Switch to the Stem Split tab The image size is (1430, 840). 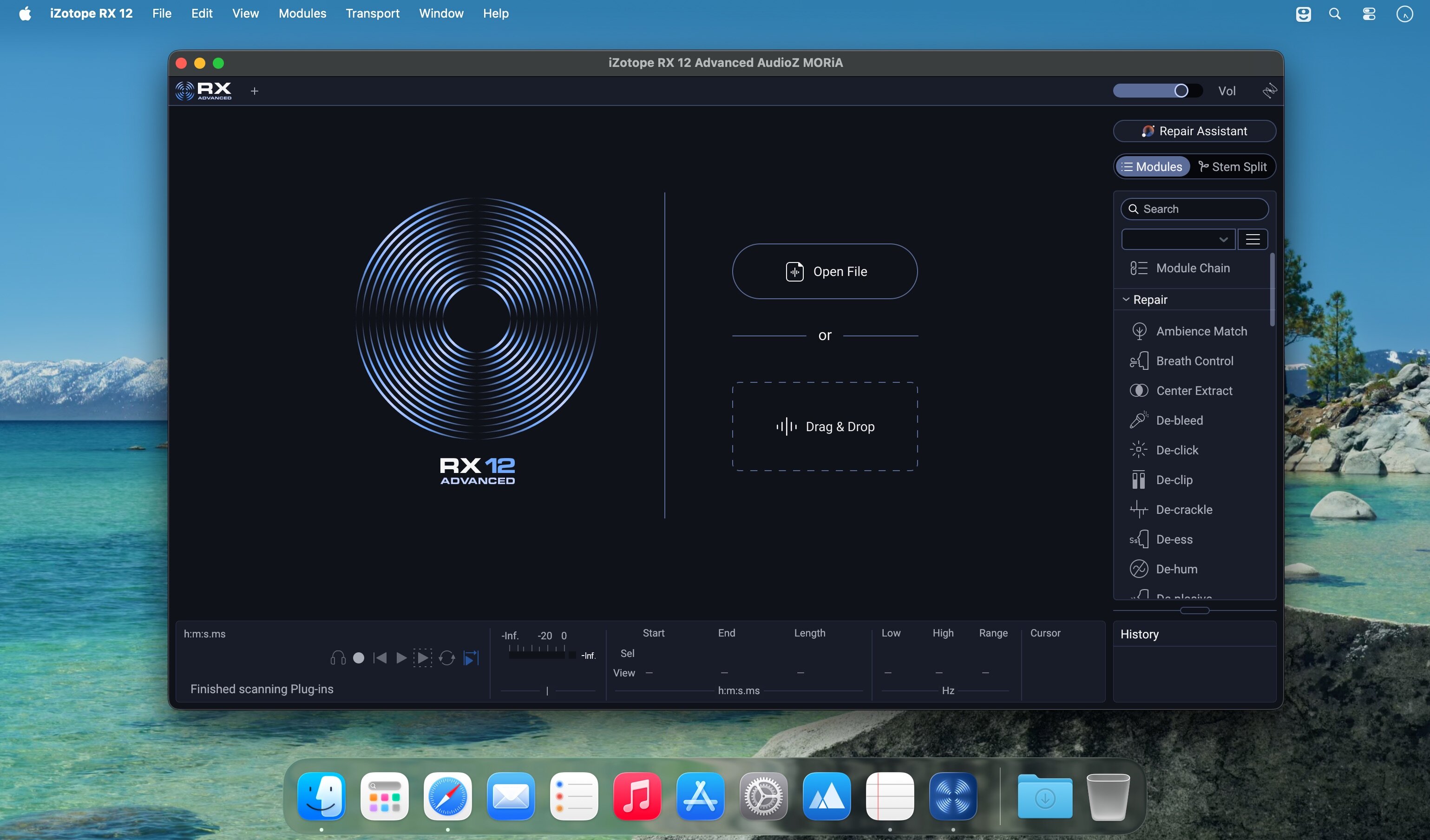click(x=1233, y=166)
